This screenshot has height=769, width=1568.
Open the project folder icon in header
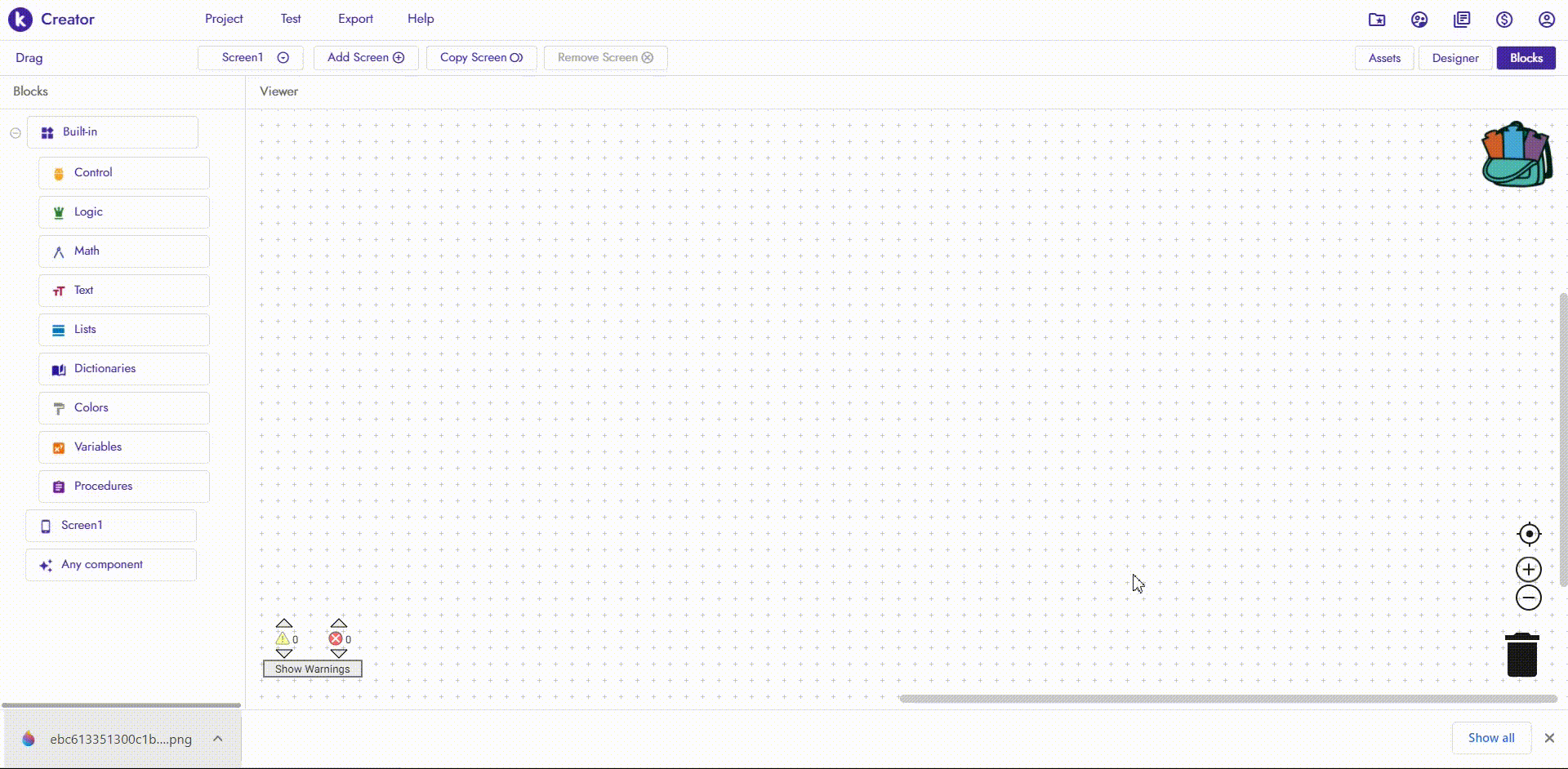[1377, 20]
